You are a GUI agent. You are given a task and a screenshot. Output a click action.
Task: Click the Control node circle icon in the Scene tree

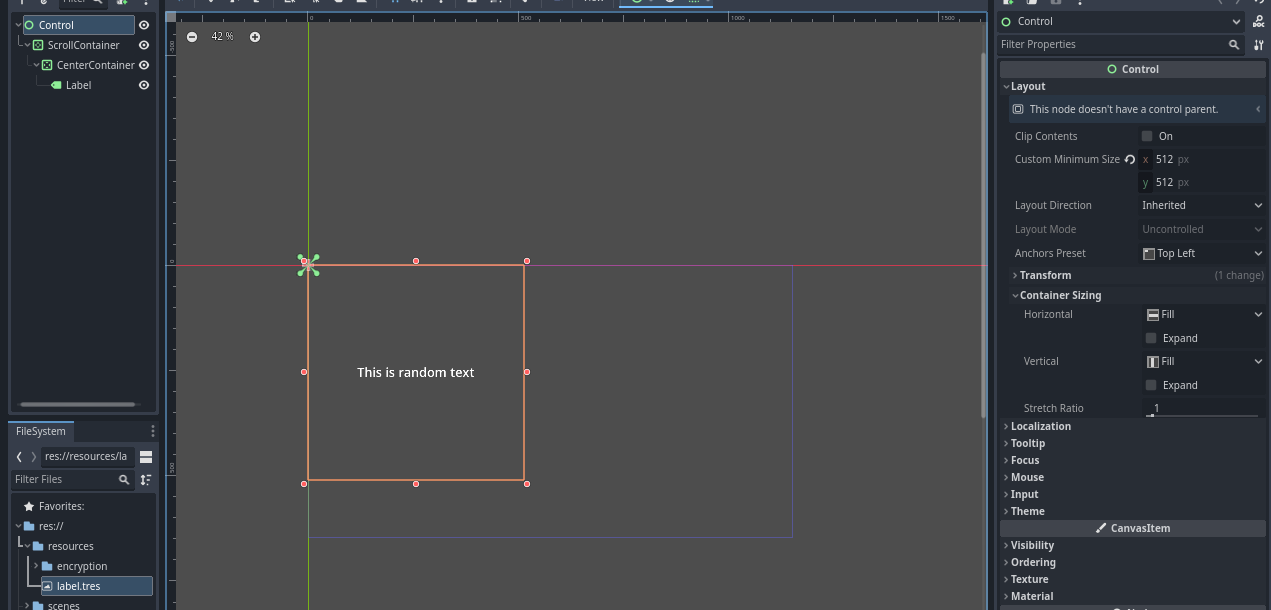pyautogui.click(x=29, y=25)
